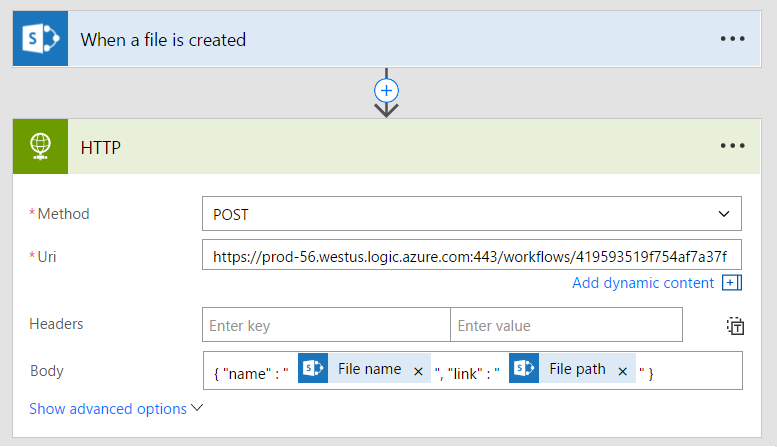Click the Add dynamic content link
The image size is (777, 447).
pos(643,283)
